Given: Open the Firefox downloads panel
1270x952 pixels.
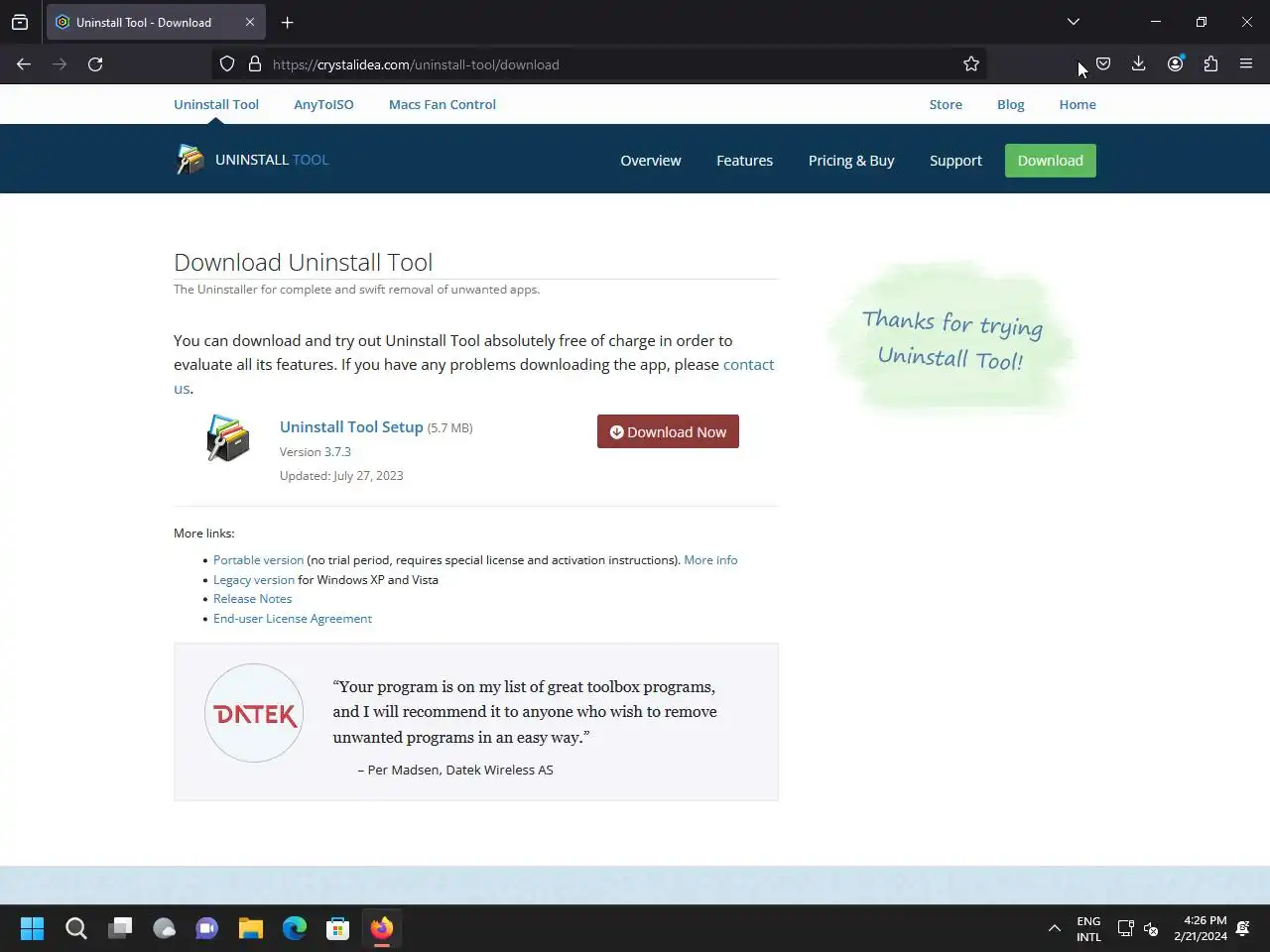Looking at the screenshot, I should pyautogui.click(x=1139, y=64).
